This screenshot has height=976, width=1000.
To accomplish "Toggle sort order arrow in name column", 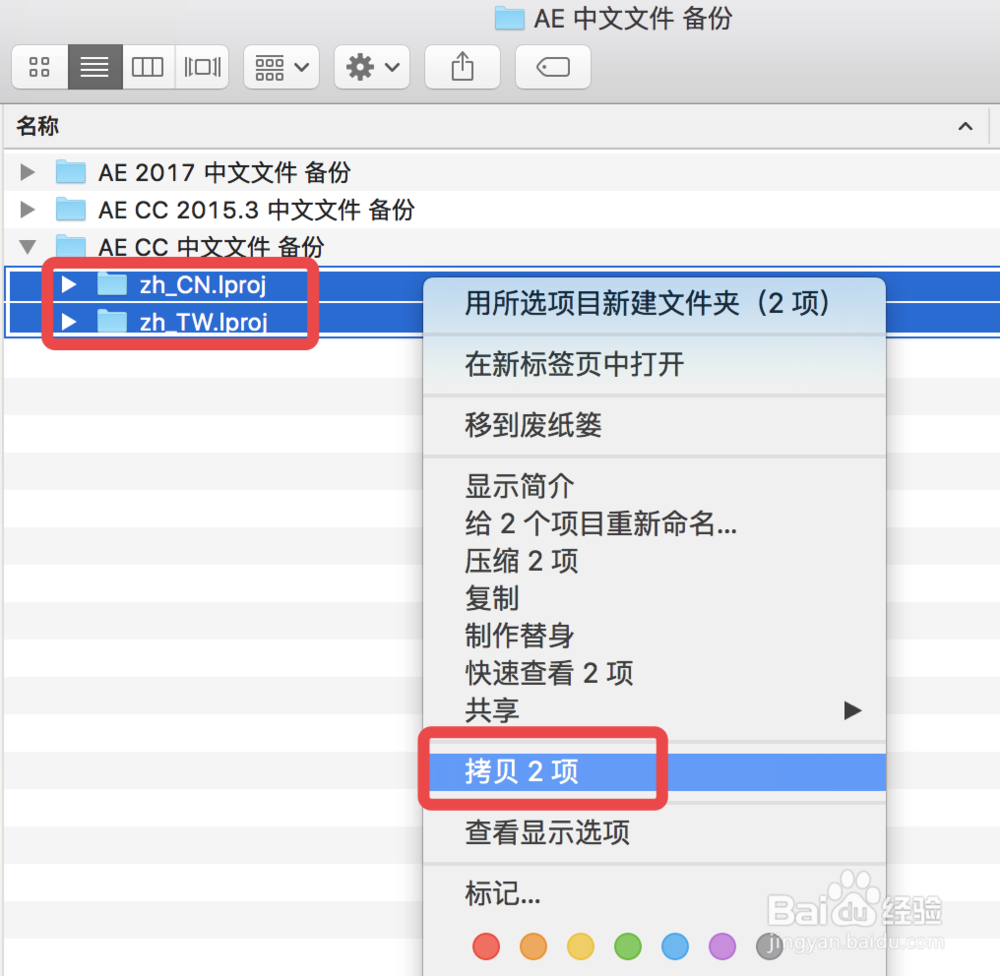I will (x=965, y=126).
